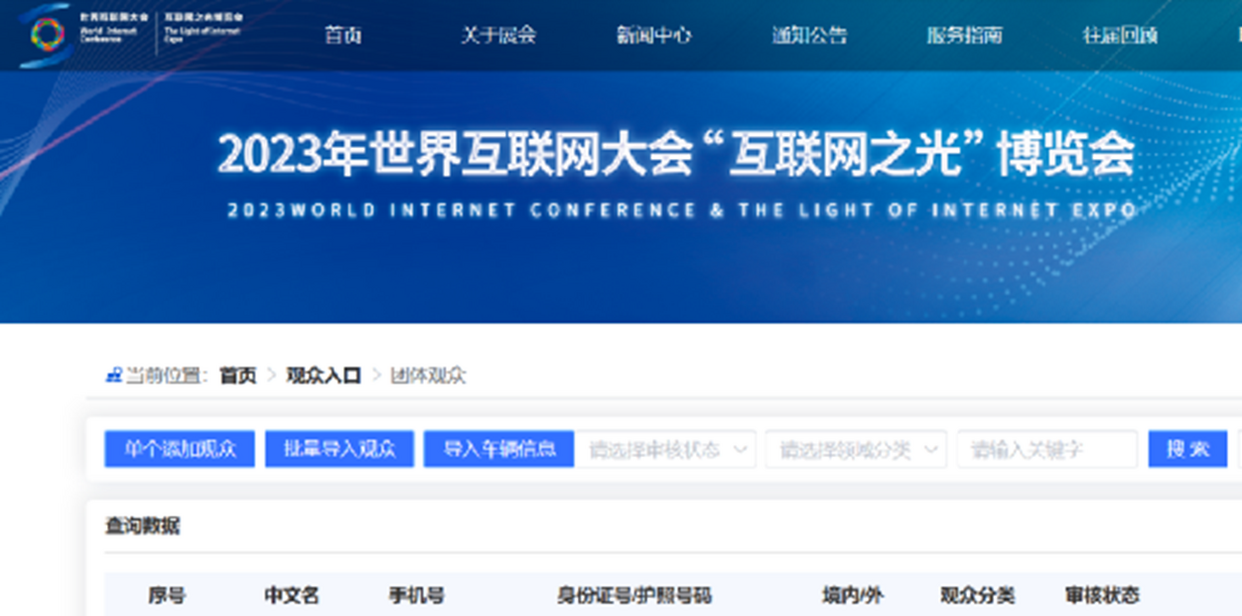The height and width of the screenshot is (616, 1242).
Task: Expand the 请选择审核状态 dropdown
Action: tap(669, 449)
